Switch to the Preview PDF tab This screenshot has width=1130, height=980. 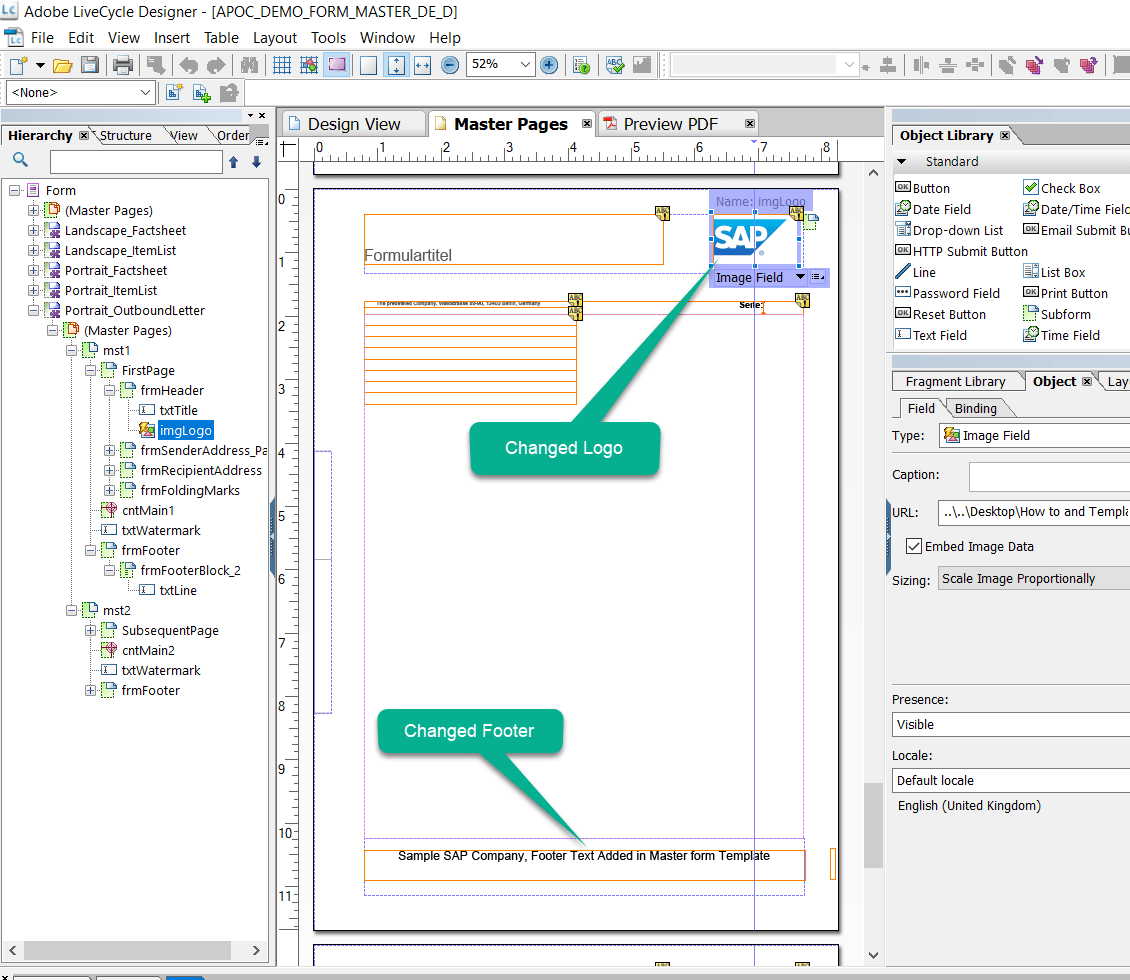point(670,124)
